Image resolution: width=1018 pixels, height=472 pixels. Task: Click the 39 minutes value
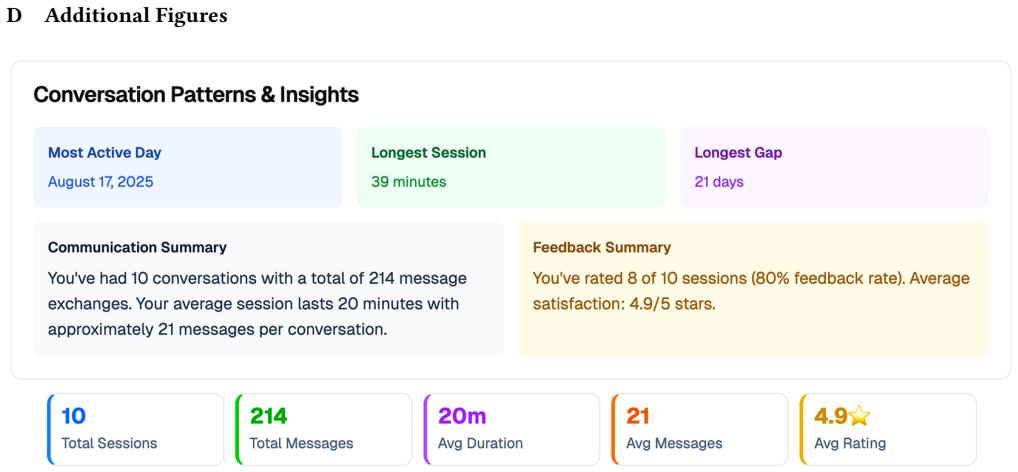click(x=409, y=182)
